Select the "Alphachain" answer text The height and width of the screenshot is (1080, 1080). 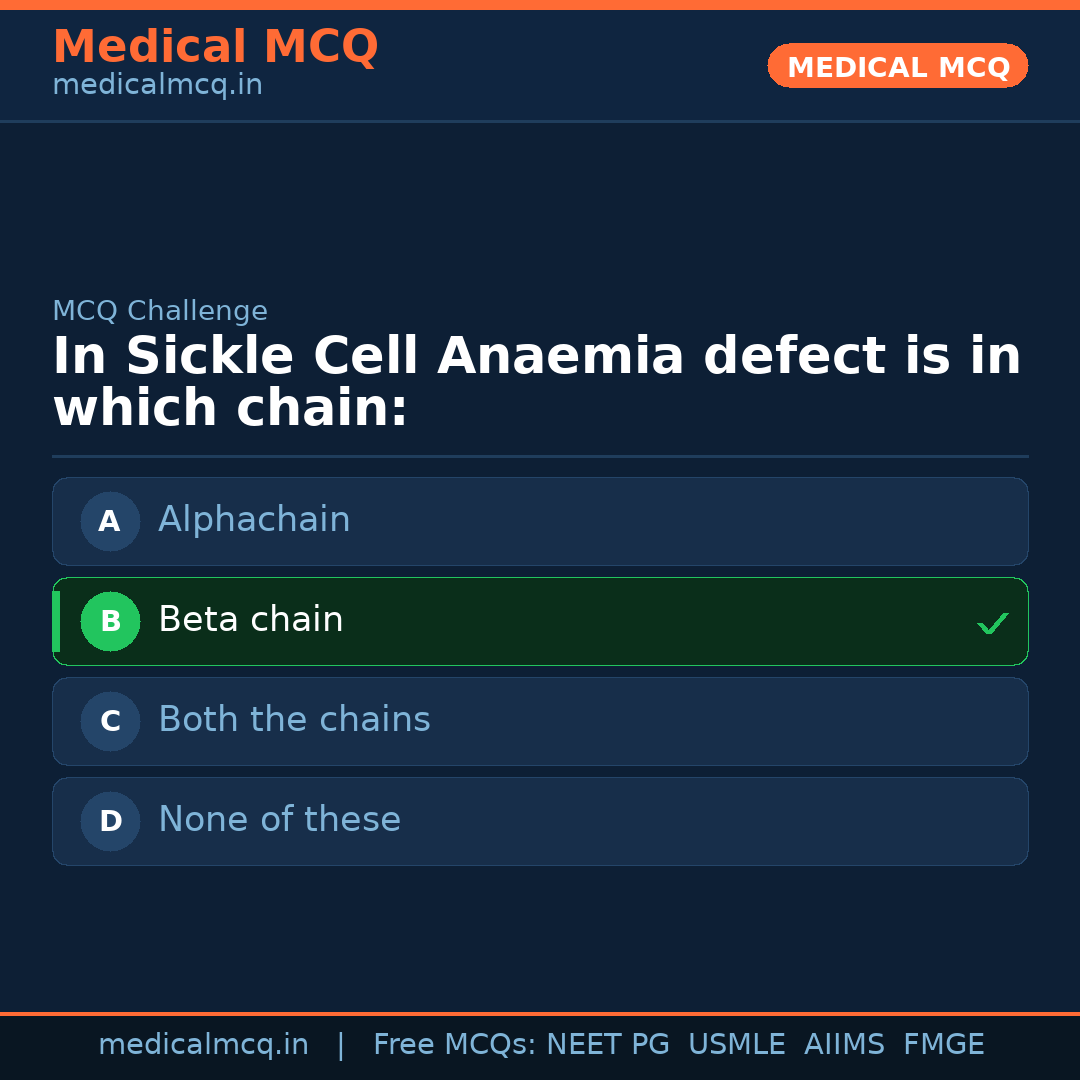(254, 520)
